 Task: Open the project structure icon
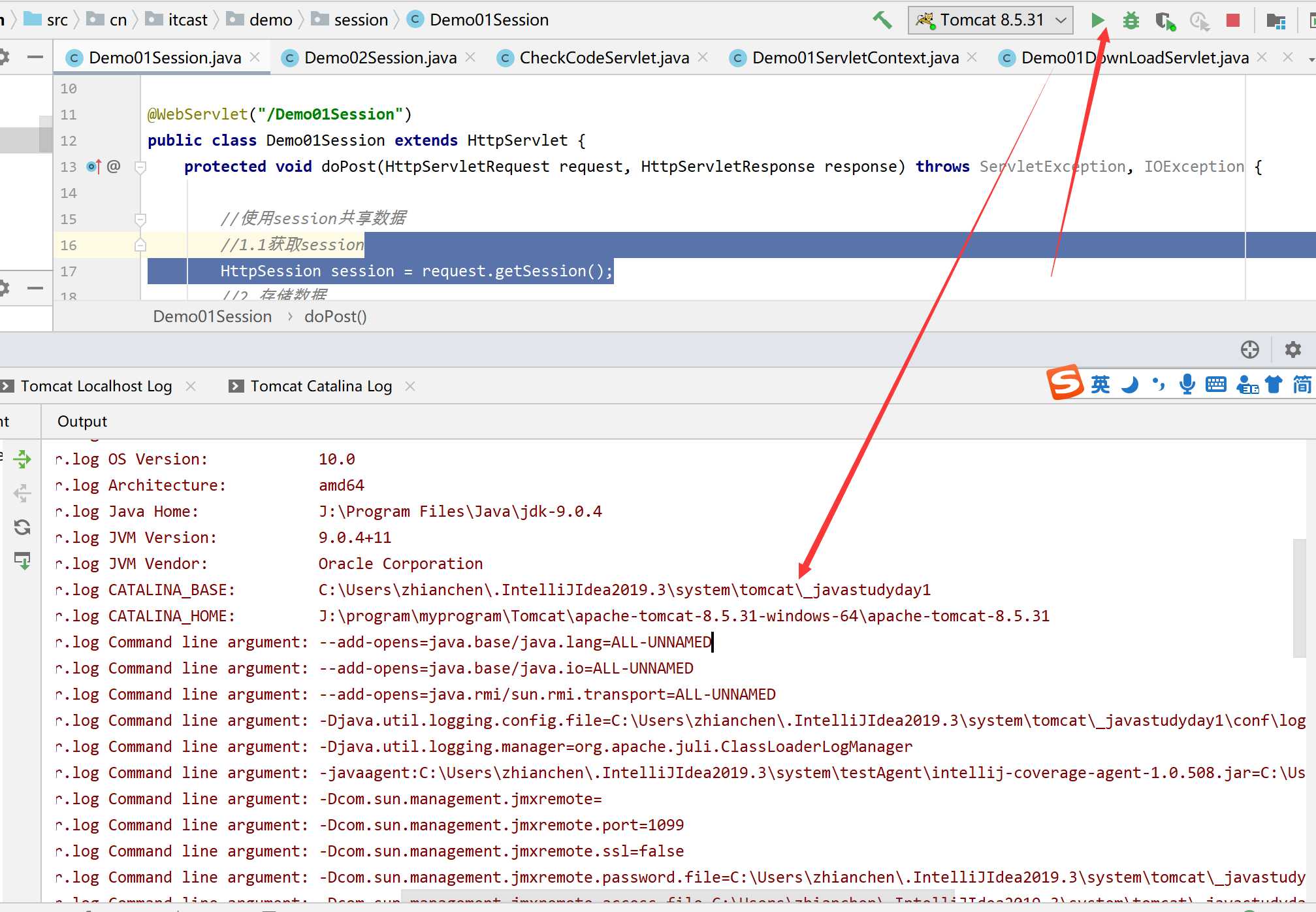pos(1276,21)
